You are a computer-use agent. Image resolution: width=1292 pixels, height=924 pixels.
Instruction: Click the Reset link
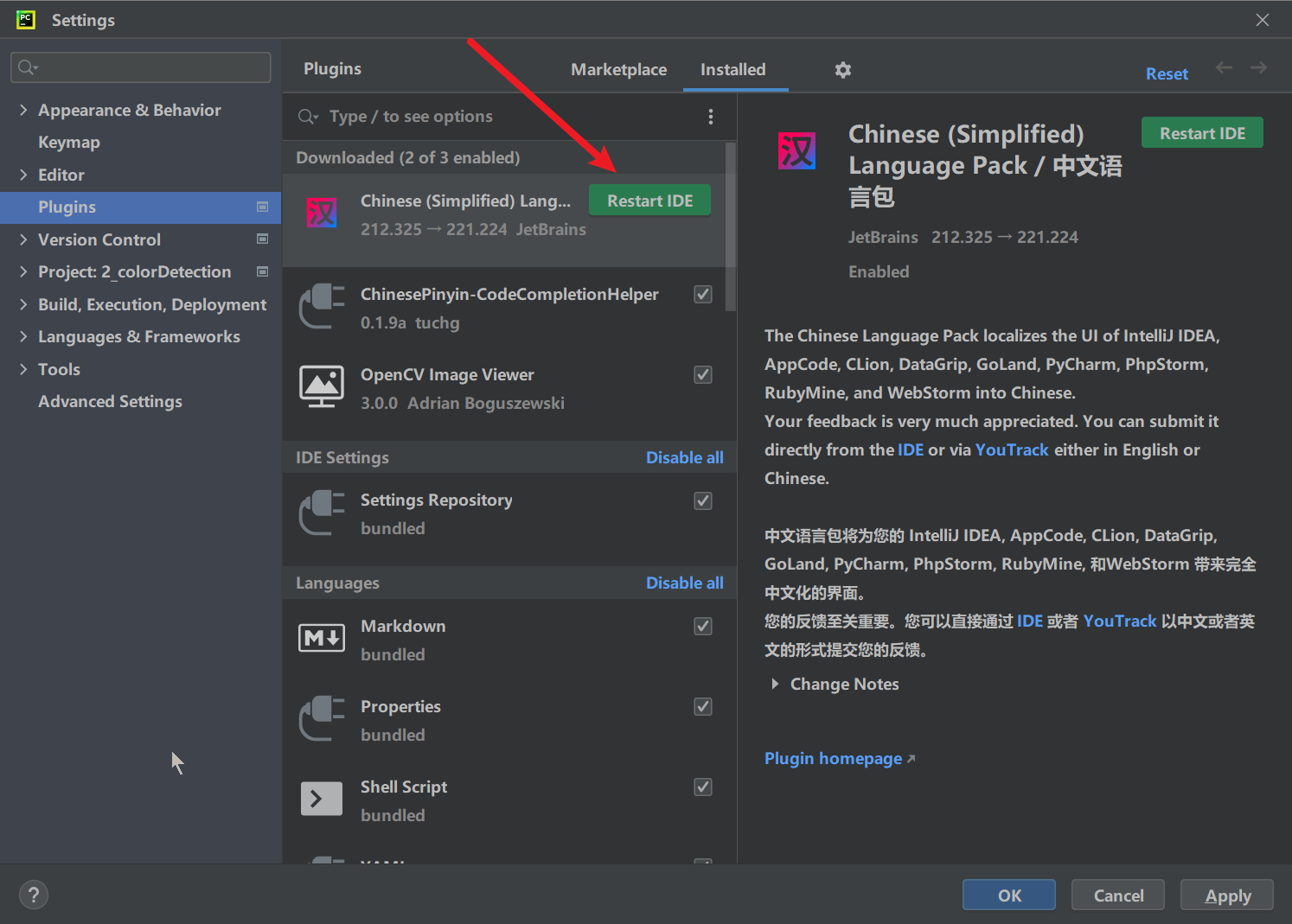coord(1167,73)
